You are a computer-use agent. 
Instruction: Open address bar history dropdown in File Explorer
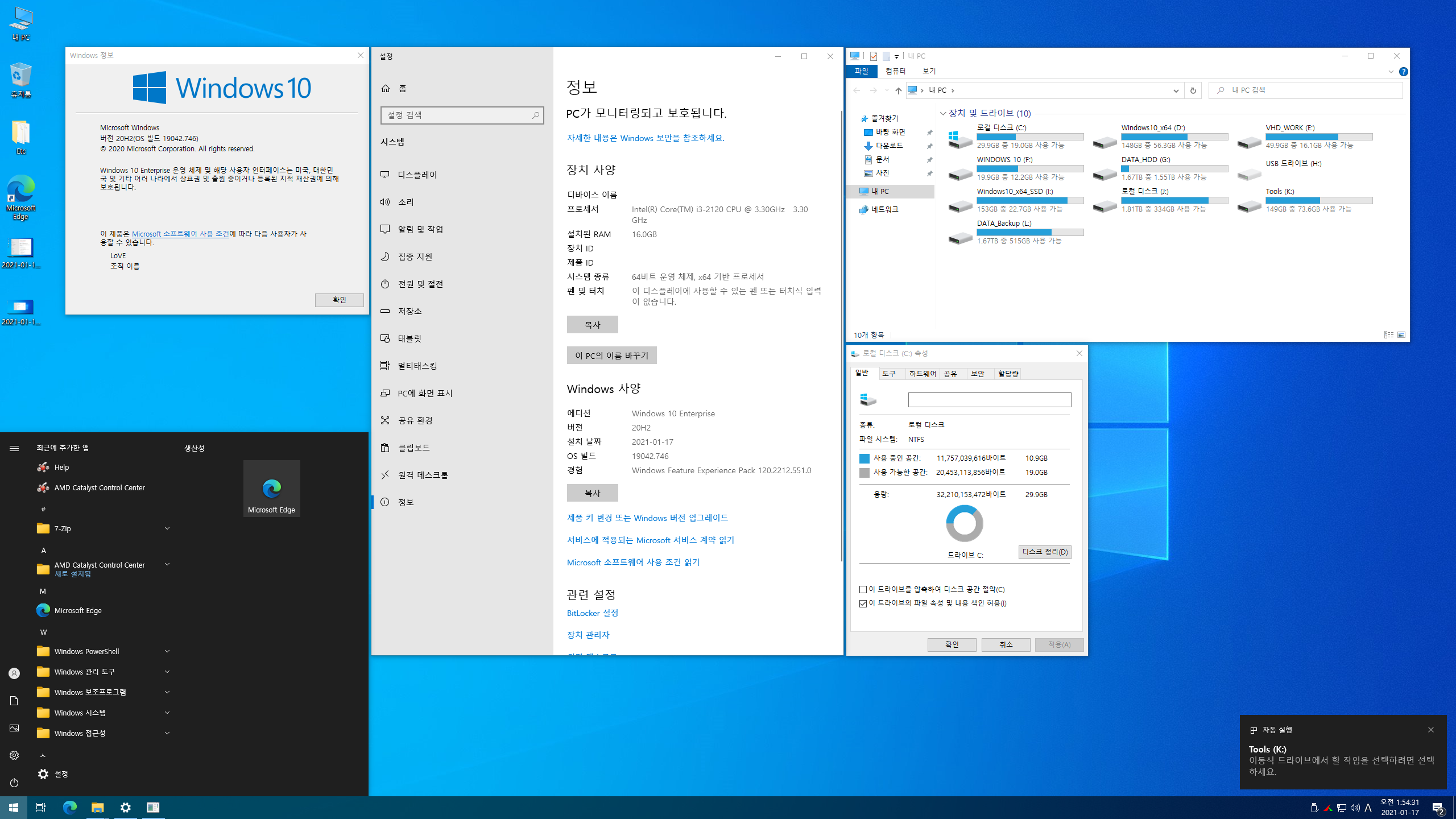(x=1176, y=90)
